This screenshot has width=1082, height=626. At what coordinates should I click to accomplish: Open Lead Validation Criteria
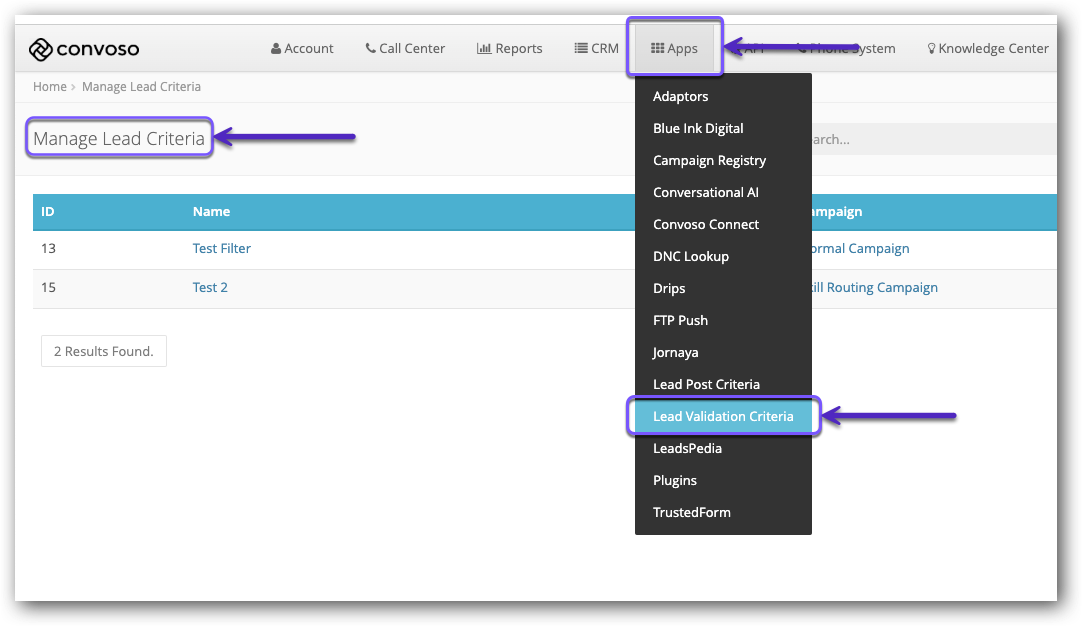coord(723,416)
